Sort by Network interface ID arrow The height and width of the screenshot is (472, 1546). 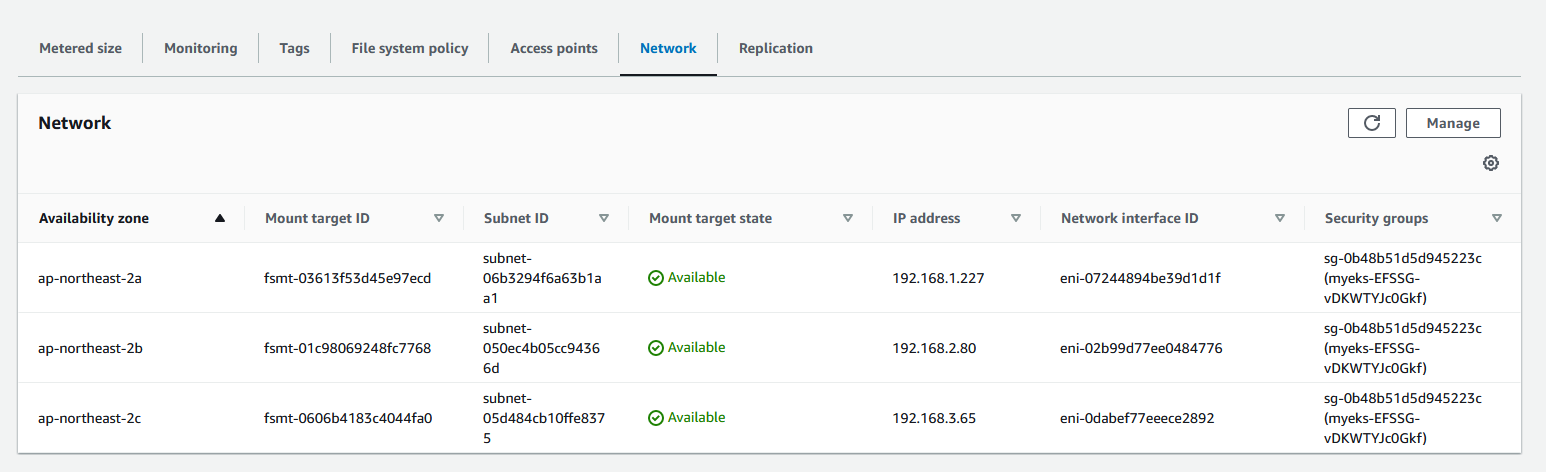point(1279,218)
